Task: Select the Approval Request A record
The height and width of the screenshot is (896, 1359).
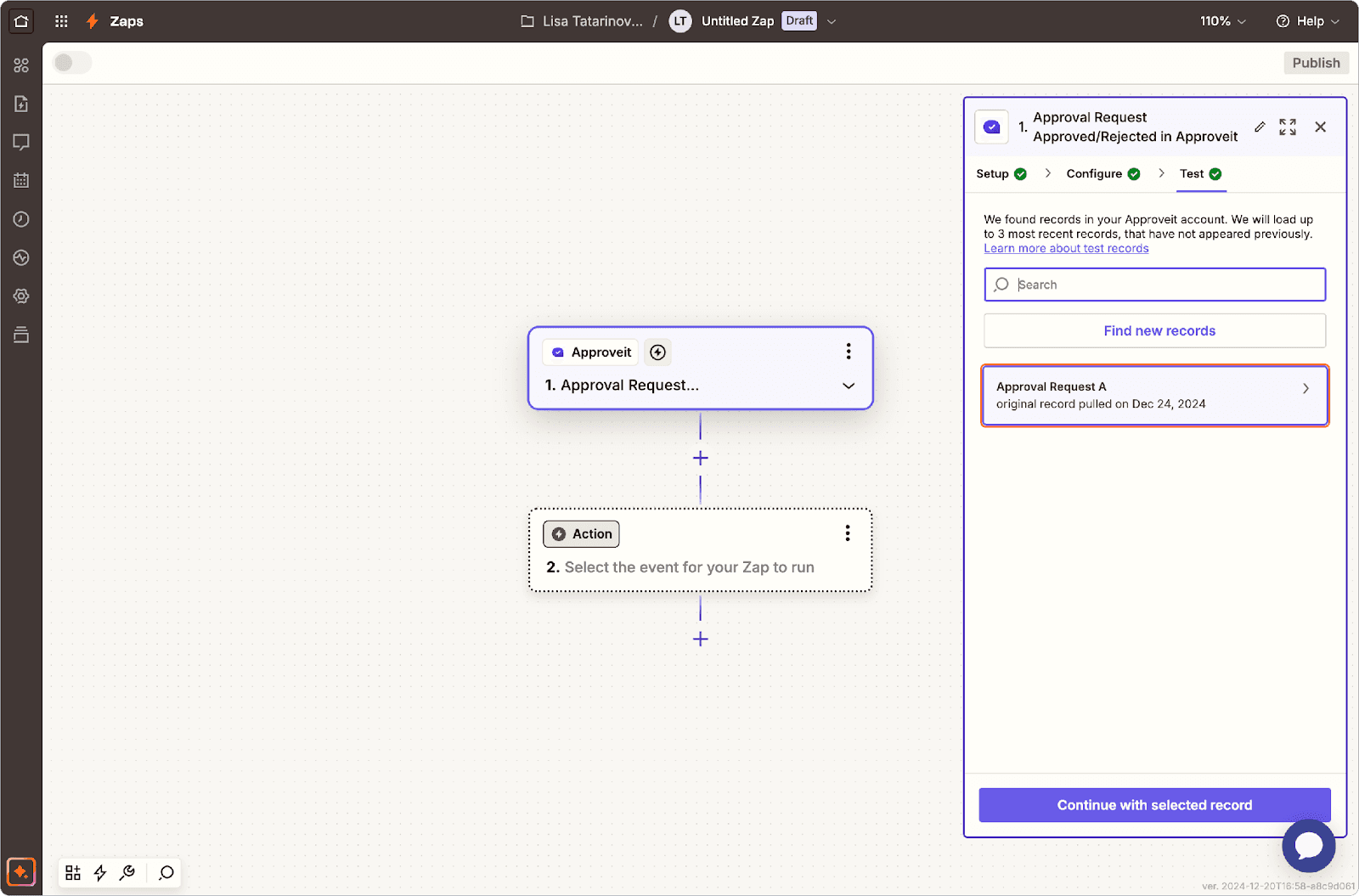Action: [1155, 396]
